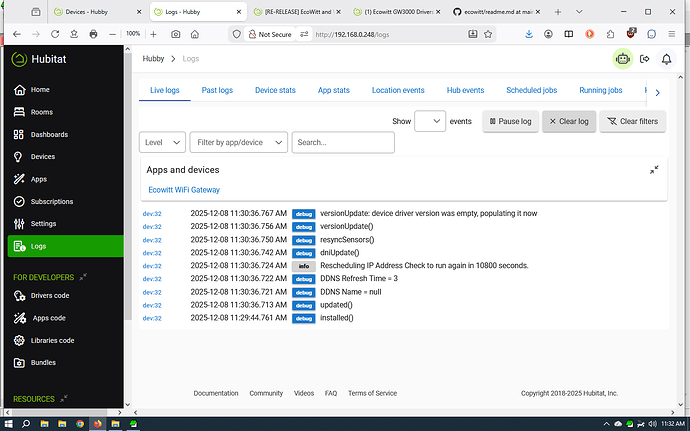This screenshot has height=431, width=690.
Task: Open Windows taskbar search
Action: pyautogui.click(x=26, y=424)
